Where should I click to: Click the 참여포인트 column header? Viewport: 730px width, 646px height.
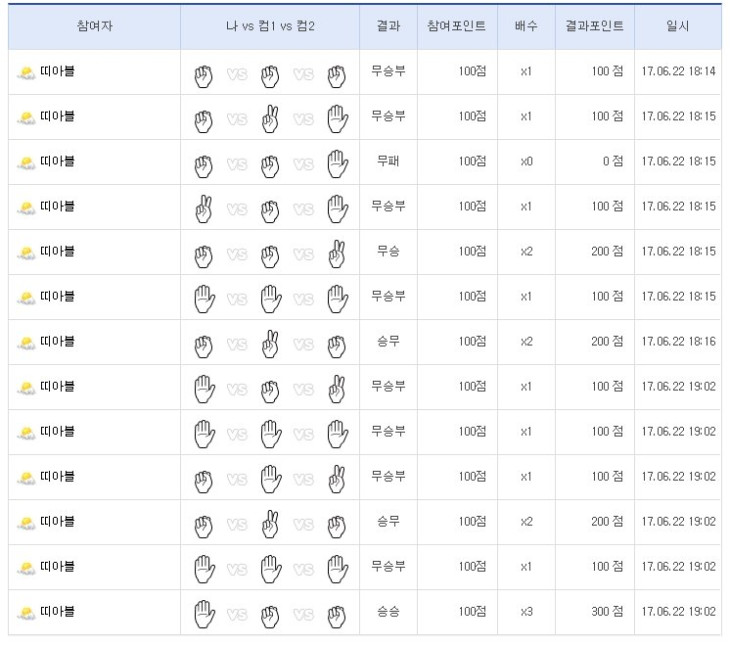point(457,26)
